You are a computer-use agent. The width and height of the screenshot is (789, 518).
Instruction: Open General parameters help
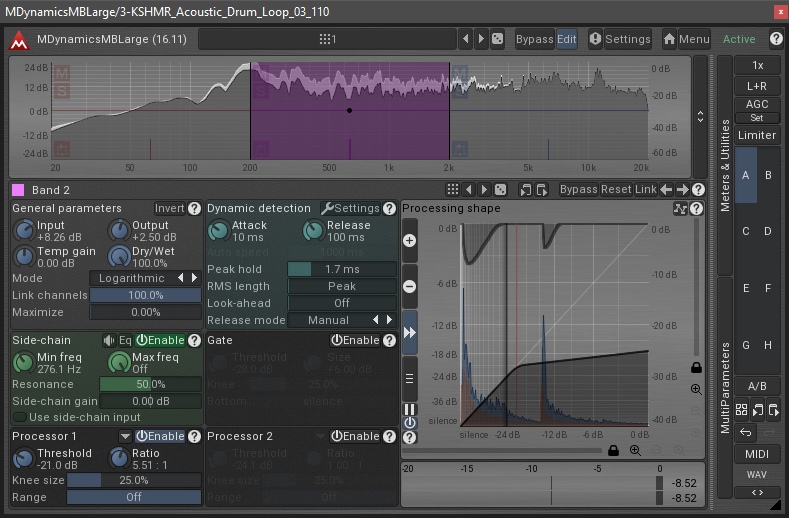point(194,208)
